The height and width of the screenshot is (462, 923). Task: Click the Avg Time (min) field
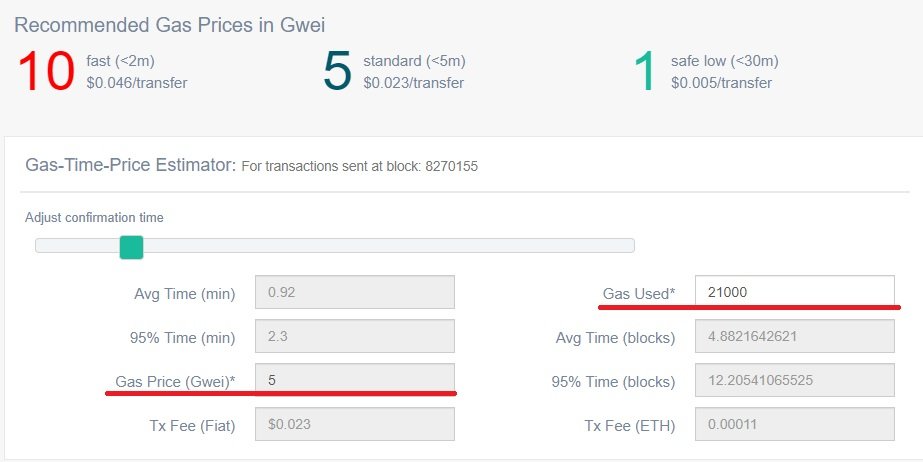coord(355,293)
